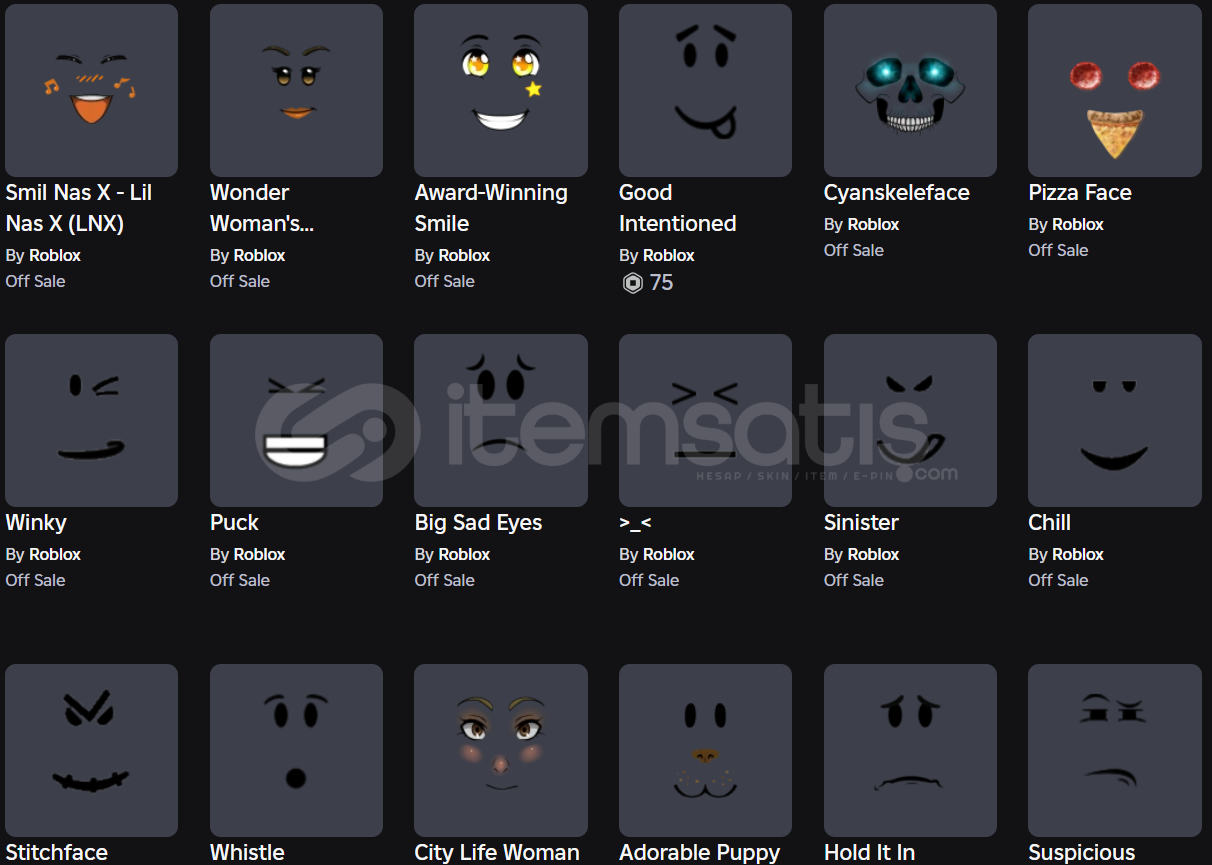Open Roblox creator link under Pizza Face
The width and height of the screenshot is (1212, 865).
(x=1078, y=224)
